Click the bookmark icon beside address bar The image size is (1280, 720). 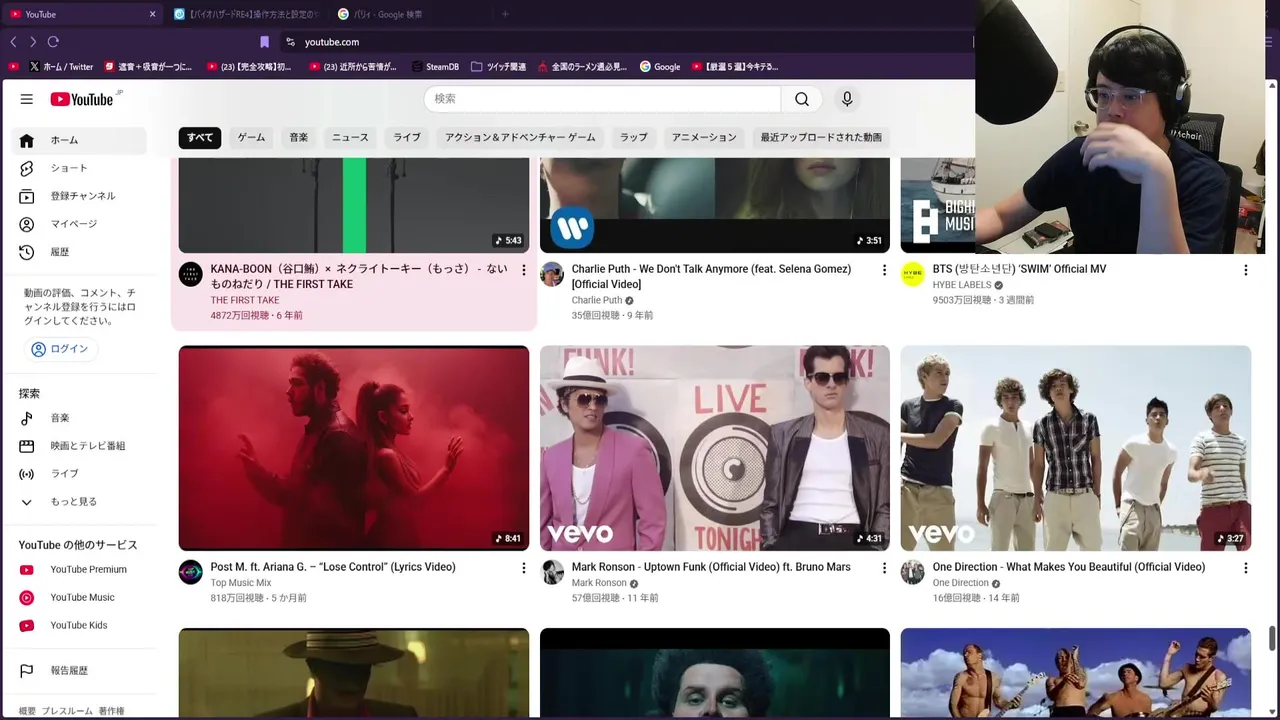[264, 42]
